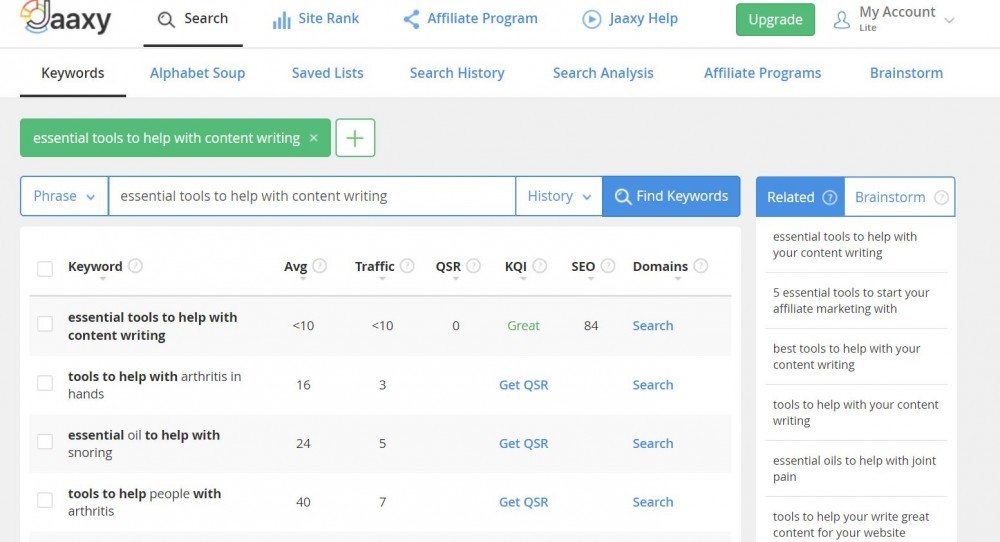
Task: Get QSR for arthritis in hands keyword
Action: (x=523, y=385)
